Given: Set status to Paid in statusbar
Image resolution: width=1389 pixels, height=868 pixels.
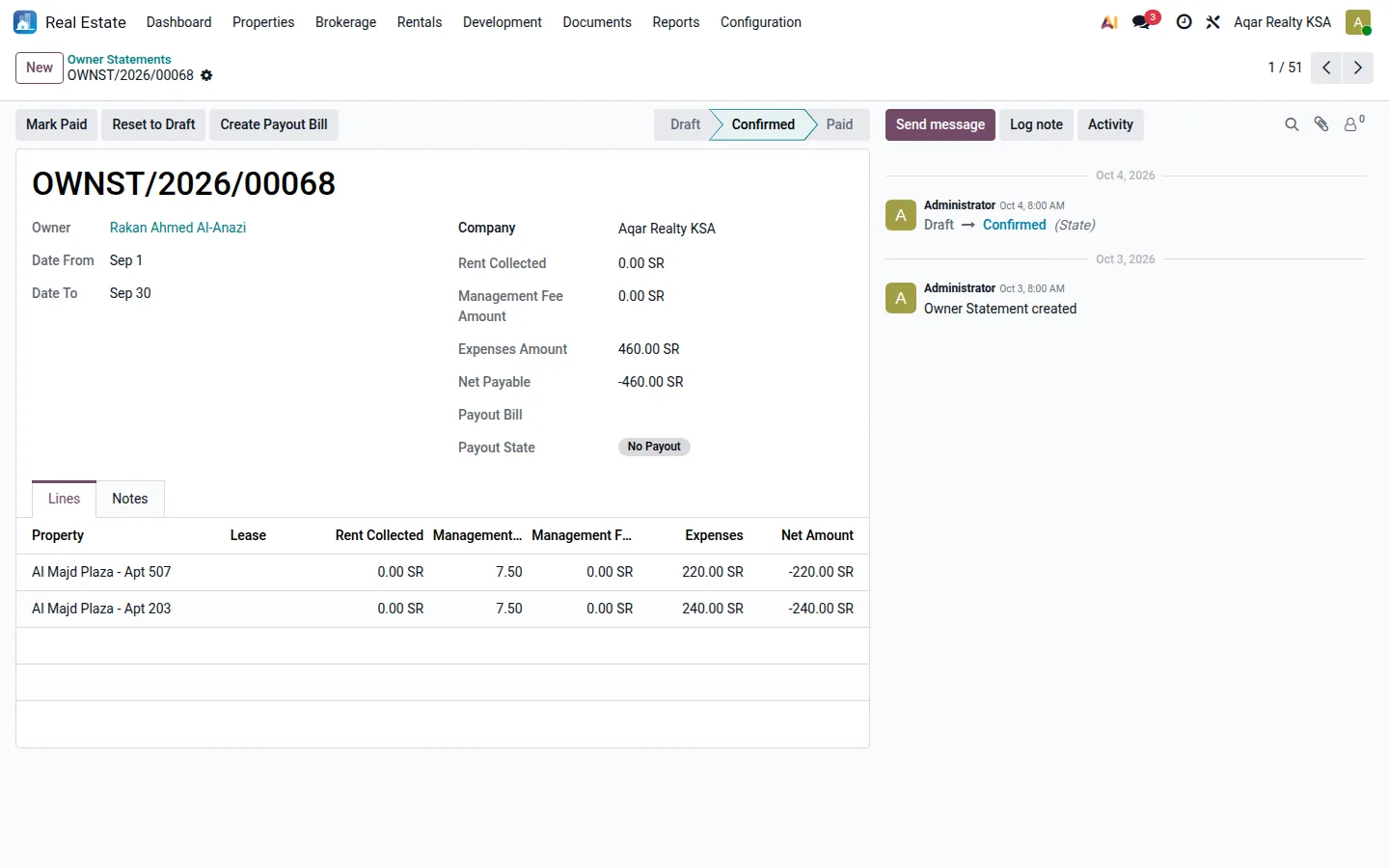Looking at the screenshot, I should point(839,124).
